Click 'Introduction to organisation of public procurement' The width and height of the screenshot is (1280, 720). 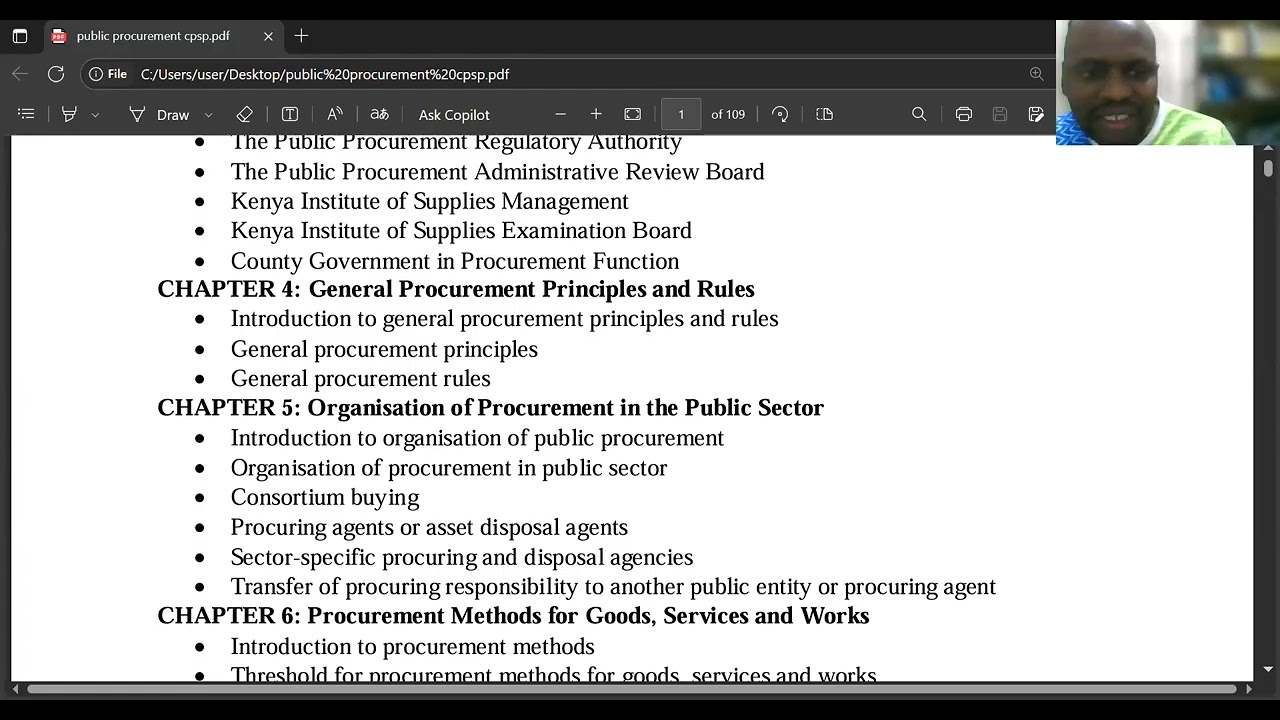point(477,438)
